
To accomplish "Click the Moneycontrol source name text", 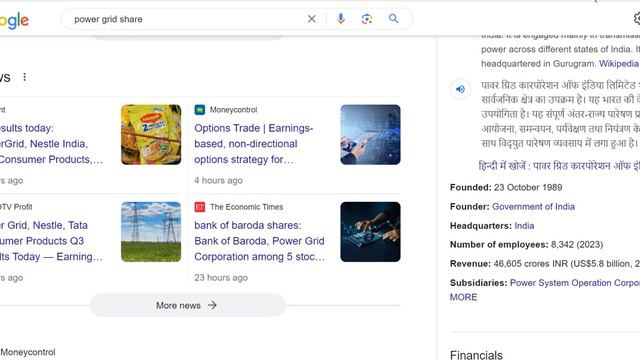I will (233, 110).
